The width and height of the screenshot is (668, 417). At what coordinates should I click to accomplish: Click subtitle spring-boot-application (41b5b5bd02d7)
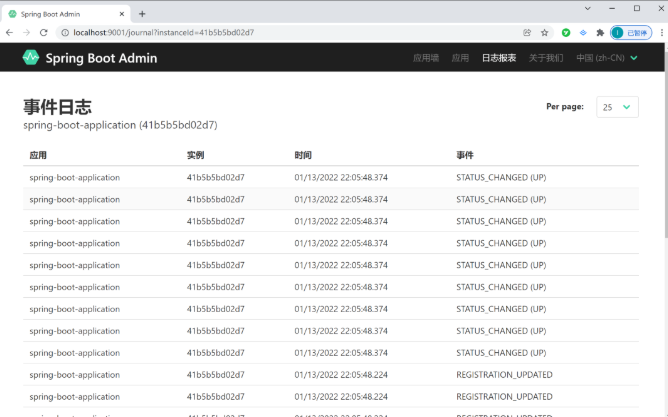click(x=120, y=125)
